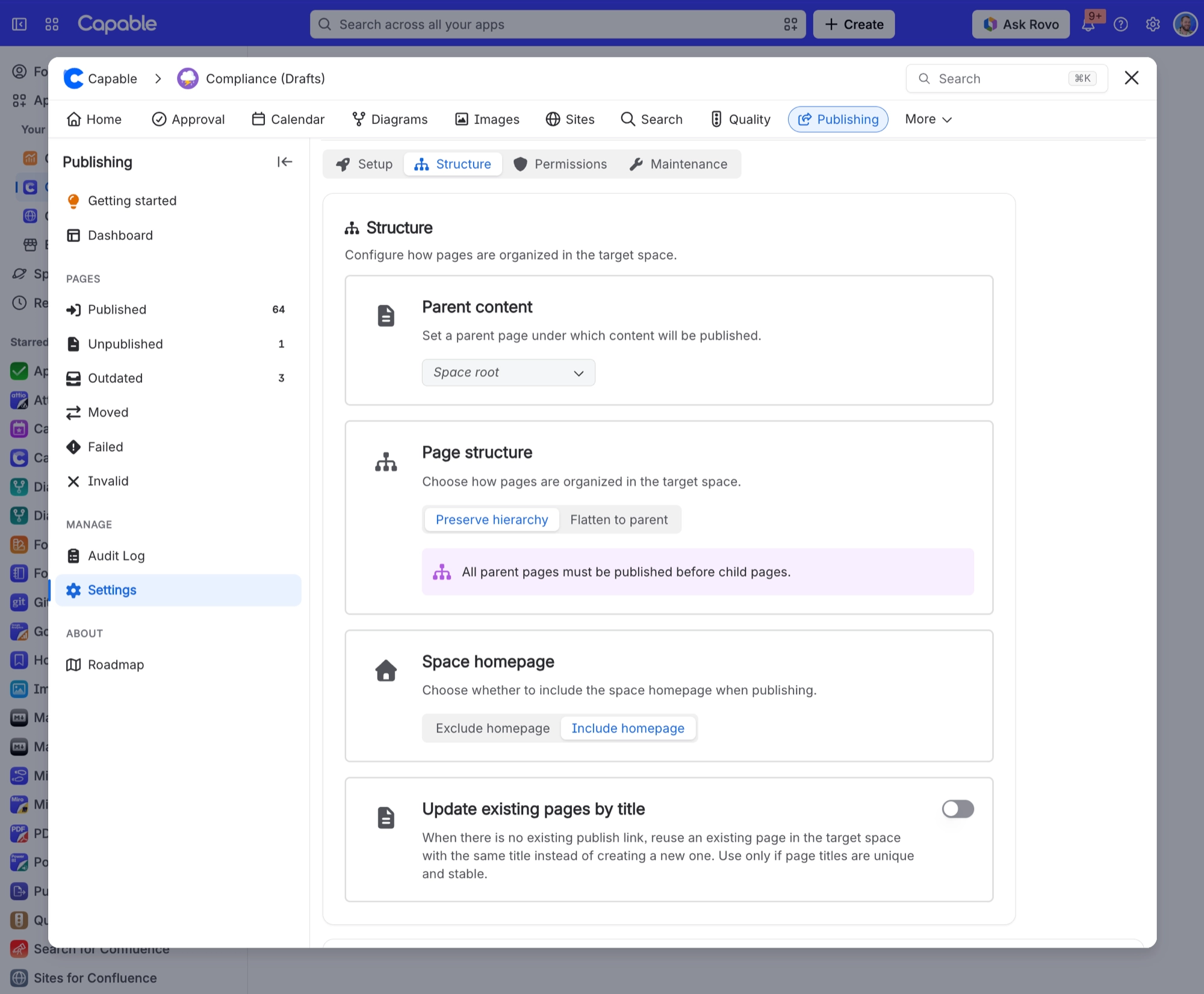1204x994 pixels.
Task: Open the Roadmap page
Action: [x=178, y=665]
